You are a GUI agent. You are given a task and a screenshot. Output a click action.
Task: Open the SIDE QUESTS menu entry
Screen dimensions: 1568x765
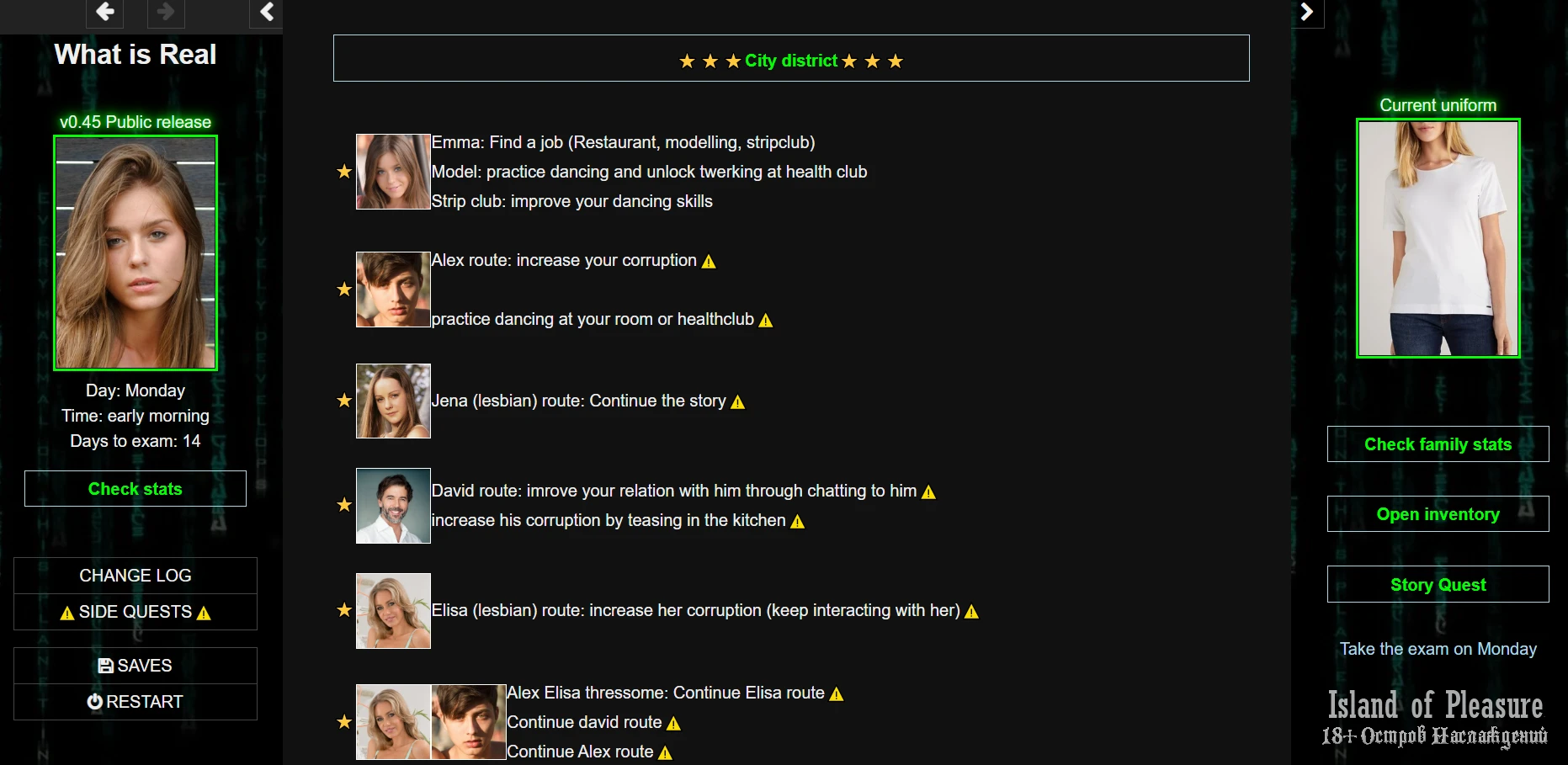(136, 612)
